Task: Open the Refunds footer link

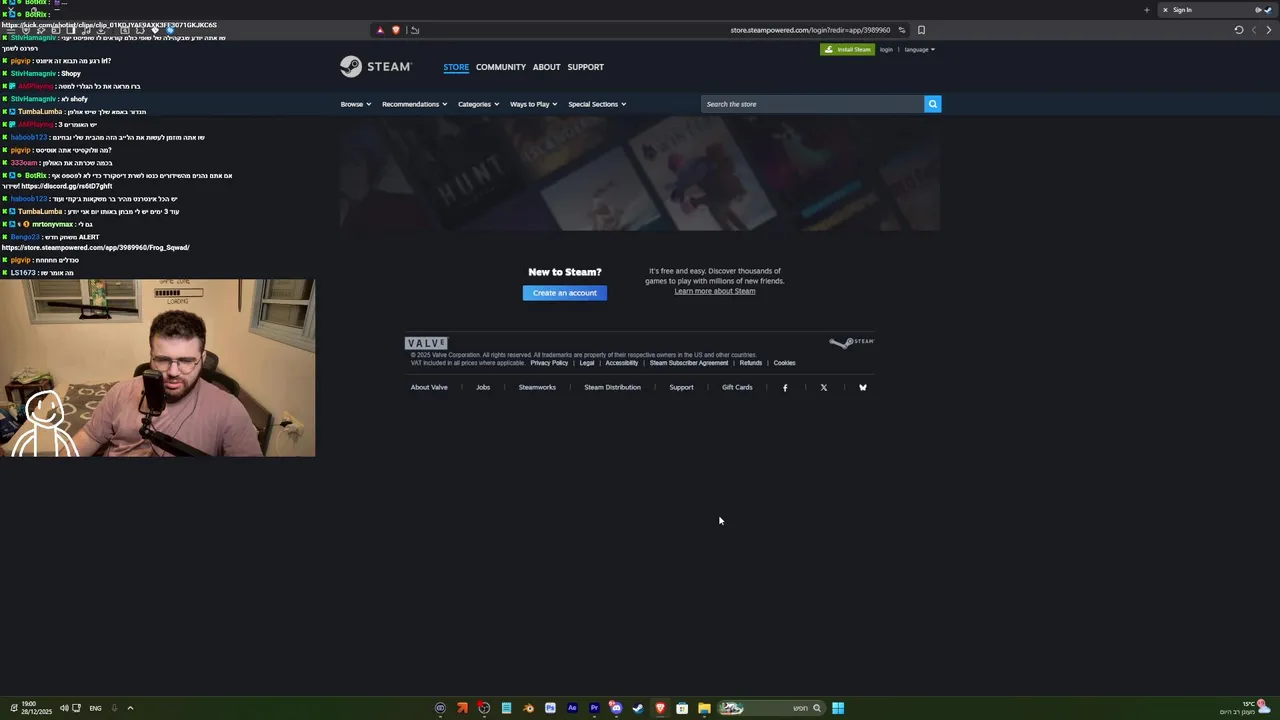Action: coord(750,363)
